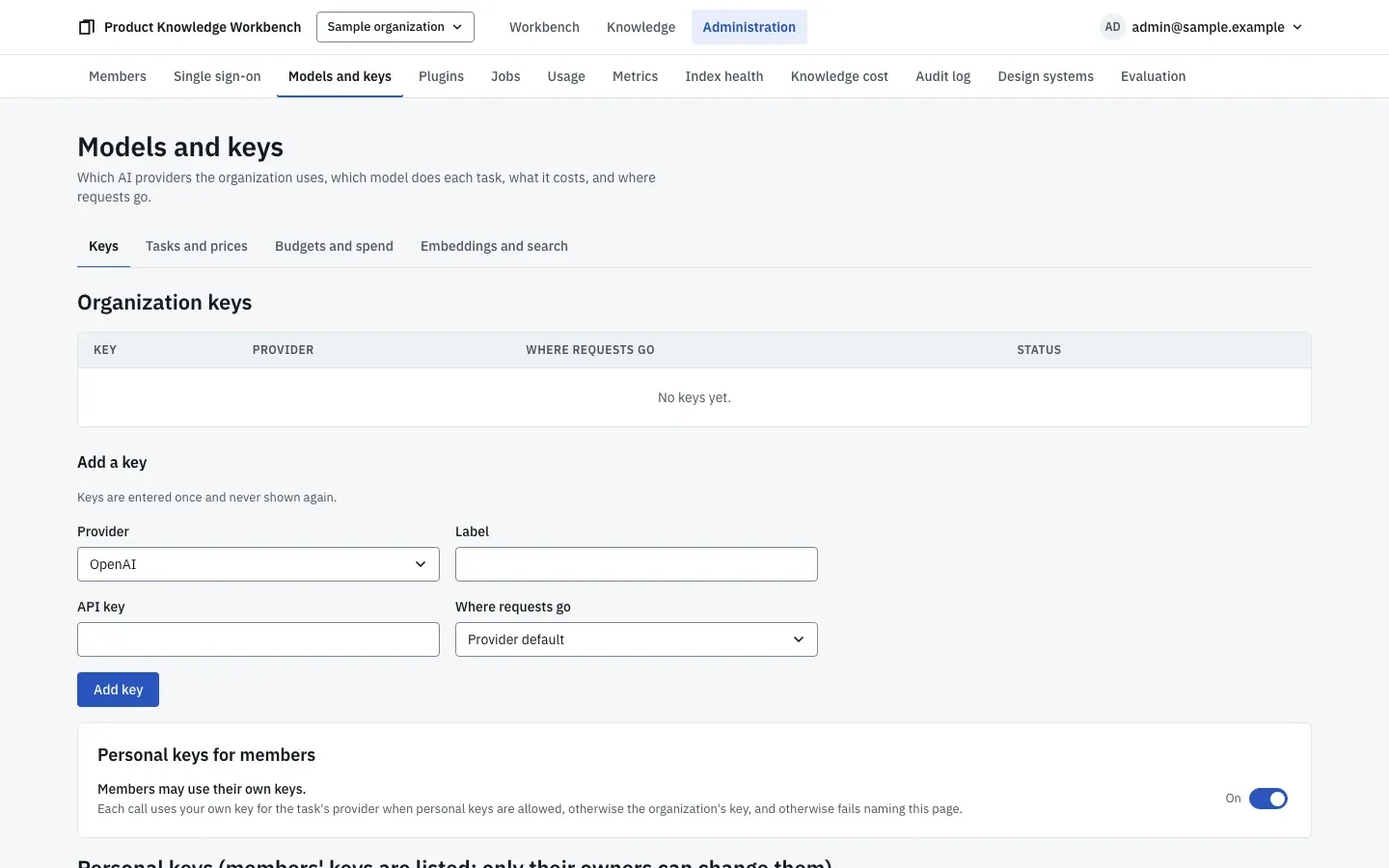Expand the Provider dropdown showing OpenAI
This screenshot has height=868, width=1389.
(259, 564)
